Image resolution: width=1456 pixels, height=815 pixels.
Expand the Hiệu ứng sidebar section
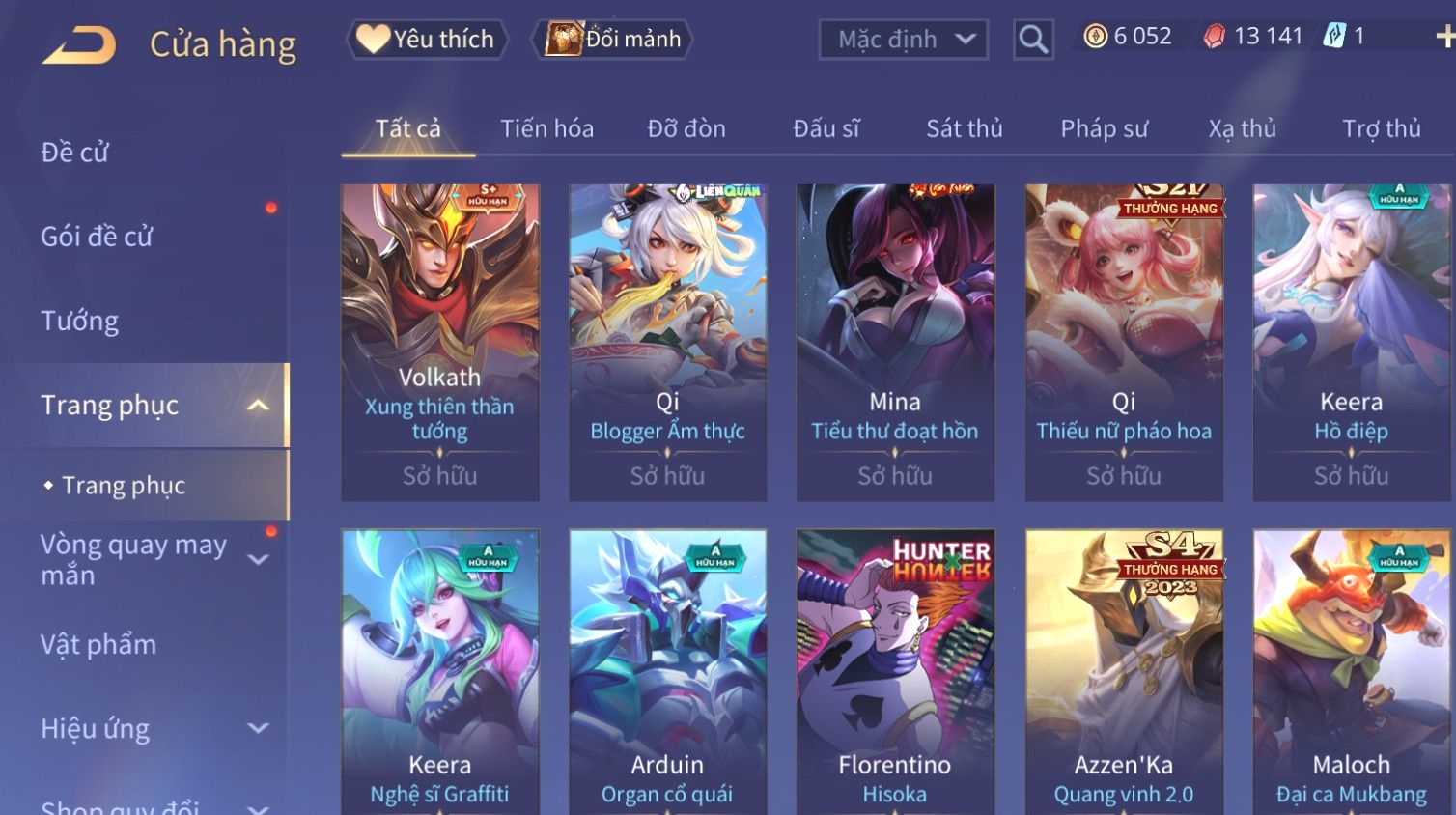coord(258,728)
